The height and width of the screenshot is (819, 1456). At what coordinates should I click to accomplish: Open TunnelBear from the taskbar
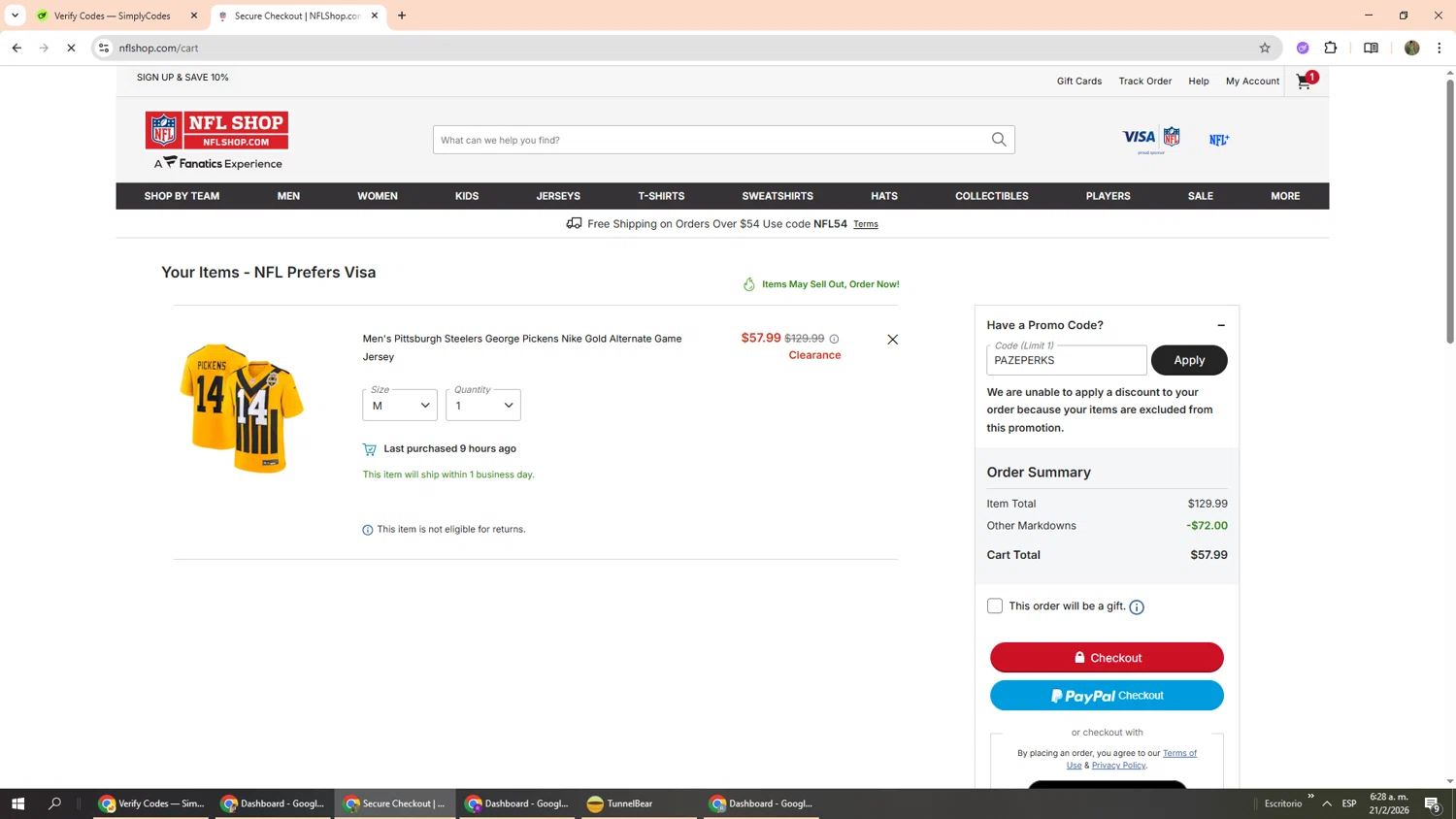click(638, 803)
